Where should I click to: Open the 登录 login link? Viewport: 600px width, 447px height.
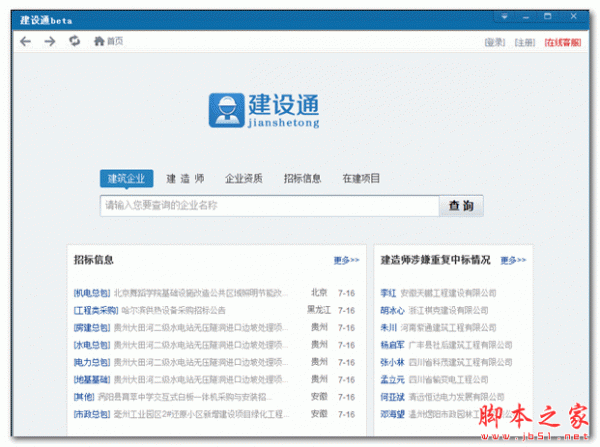pos(495,42)
